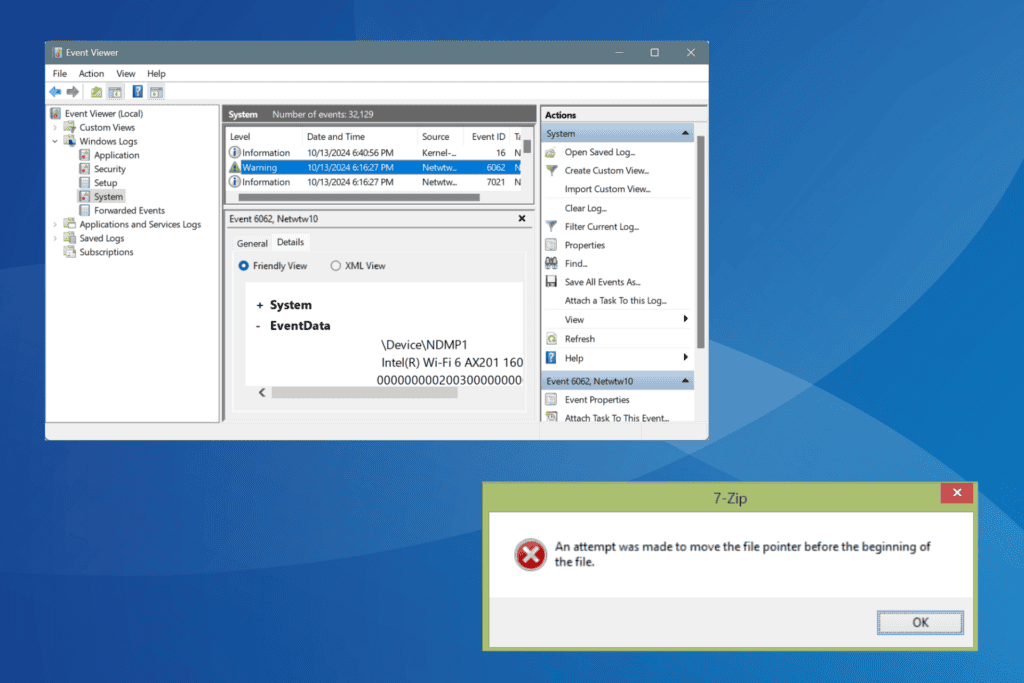Sort by the Event ID column header
The height and width of the screenshot is (683, 1024).
coord(488,136)
